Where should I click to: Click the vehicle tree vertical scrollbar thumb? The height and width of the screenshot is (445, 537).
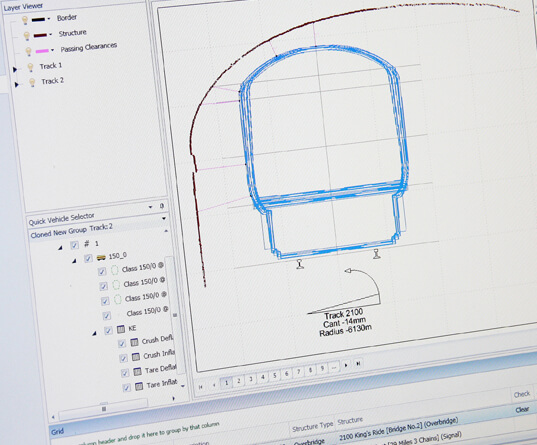[175, 315]
